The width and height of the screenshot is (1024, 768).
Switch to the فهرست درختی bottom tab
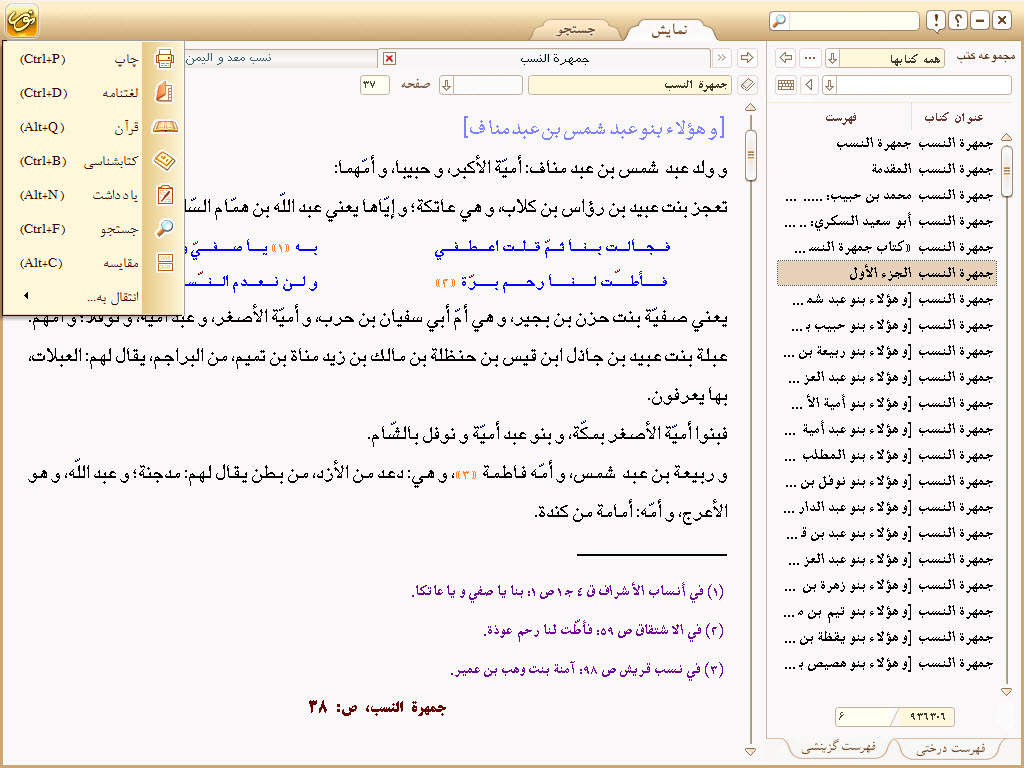coord(950,748)
